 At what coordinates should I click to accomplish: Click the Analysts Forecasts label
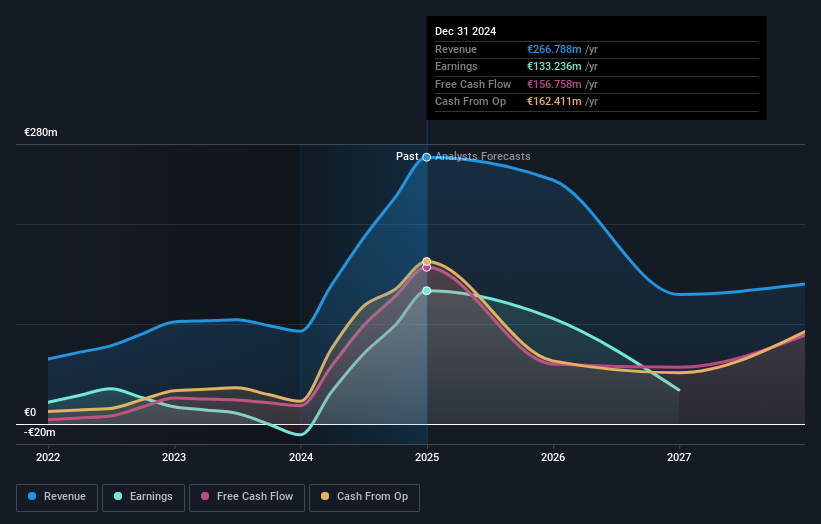coord(483,156)
